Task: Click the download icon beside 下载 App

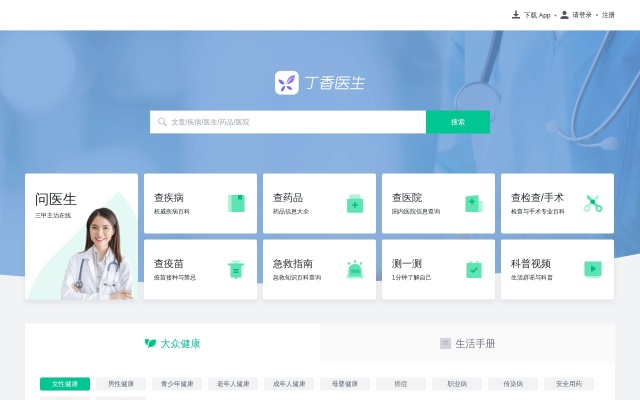Action: point(516,15)
